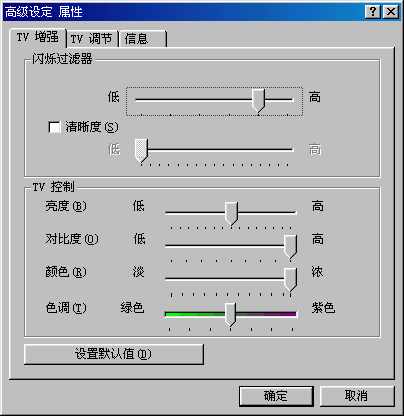Click the 对比度(O) slider handle
404x416 pixels.
[x=290, y=246]
